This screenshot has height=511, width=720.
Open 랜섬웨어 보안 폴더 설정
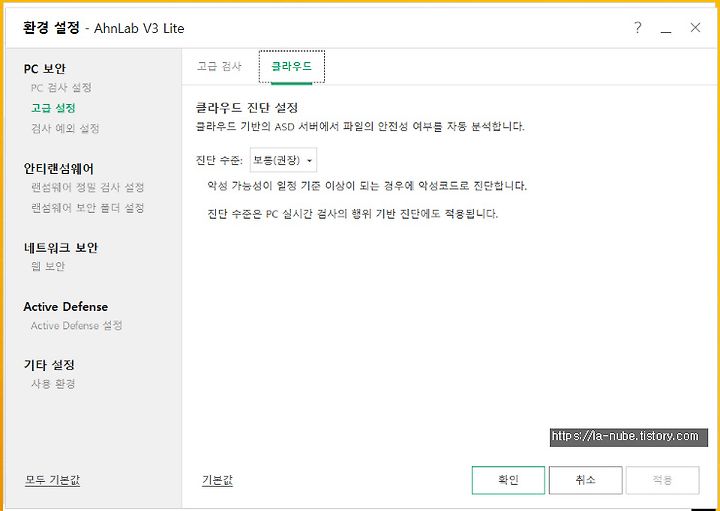87,208
